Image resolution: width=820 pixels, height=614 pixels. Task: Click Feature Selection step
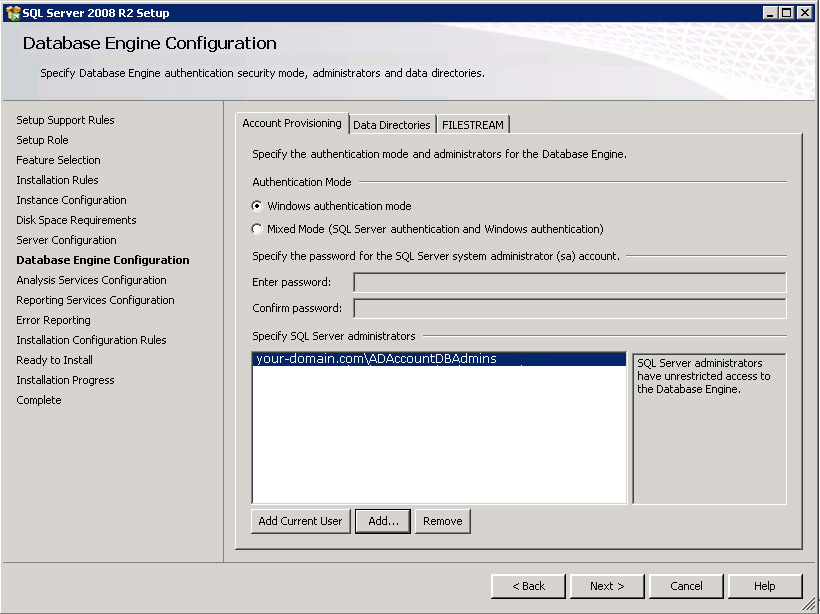[x=59, y=160]
